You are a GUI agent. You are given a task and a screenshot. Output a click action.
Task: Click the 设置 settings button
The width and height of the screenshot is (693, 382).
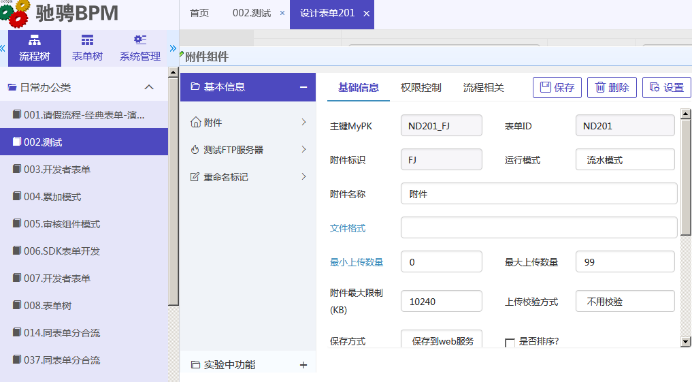coord(666,88)
